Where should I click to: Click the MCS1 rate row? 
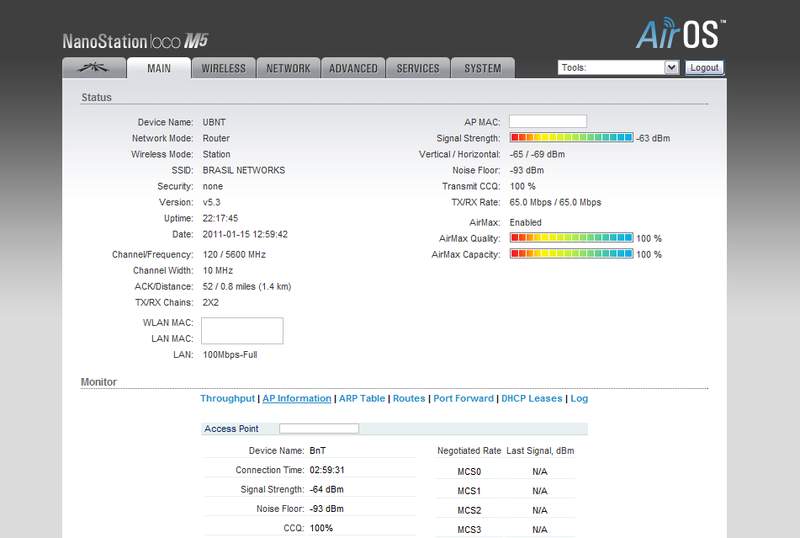506,491
